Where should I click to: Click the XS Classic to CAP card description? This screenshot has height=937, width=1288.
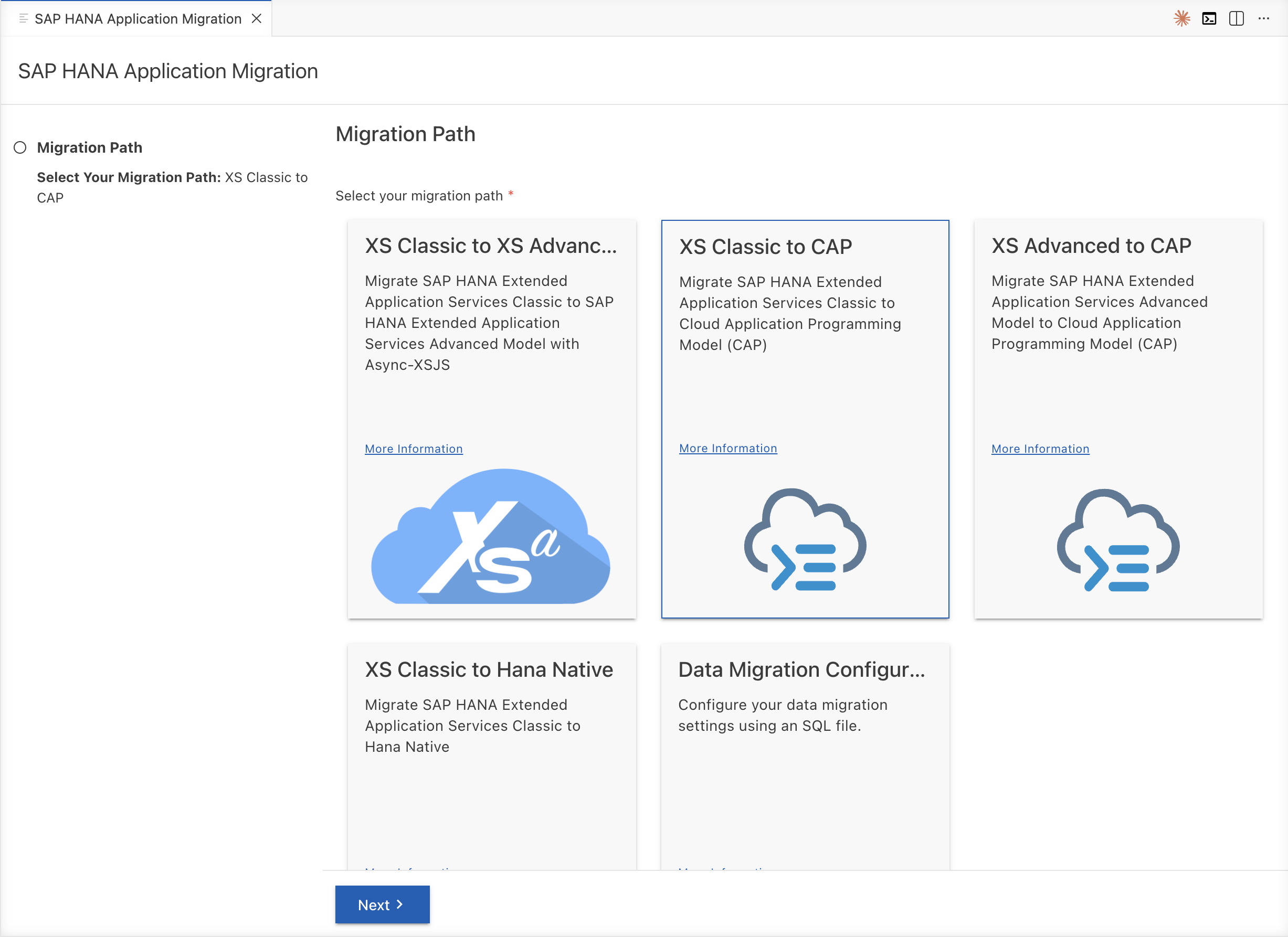(790, 313)
